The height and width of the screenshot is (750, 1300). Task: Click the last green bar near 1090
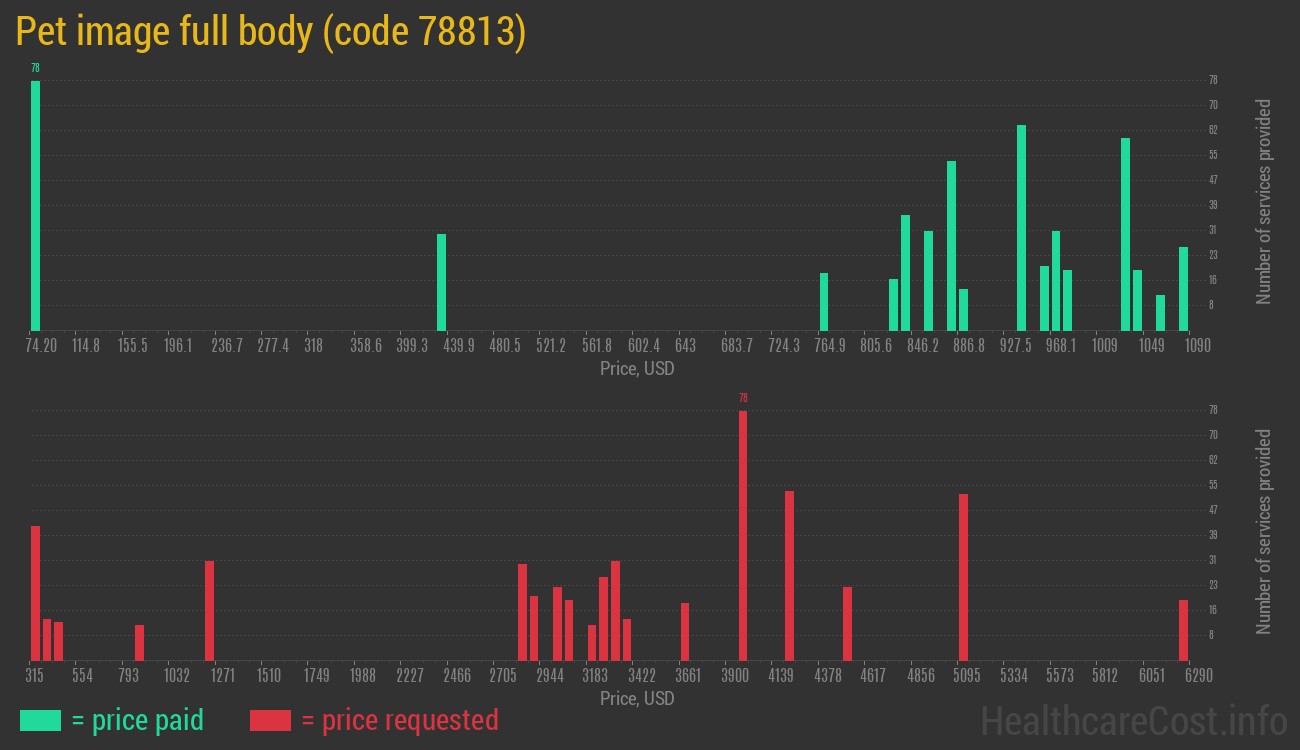click(1183, 288)
